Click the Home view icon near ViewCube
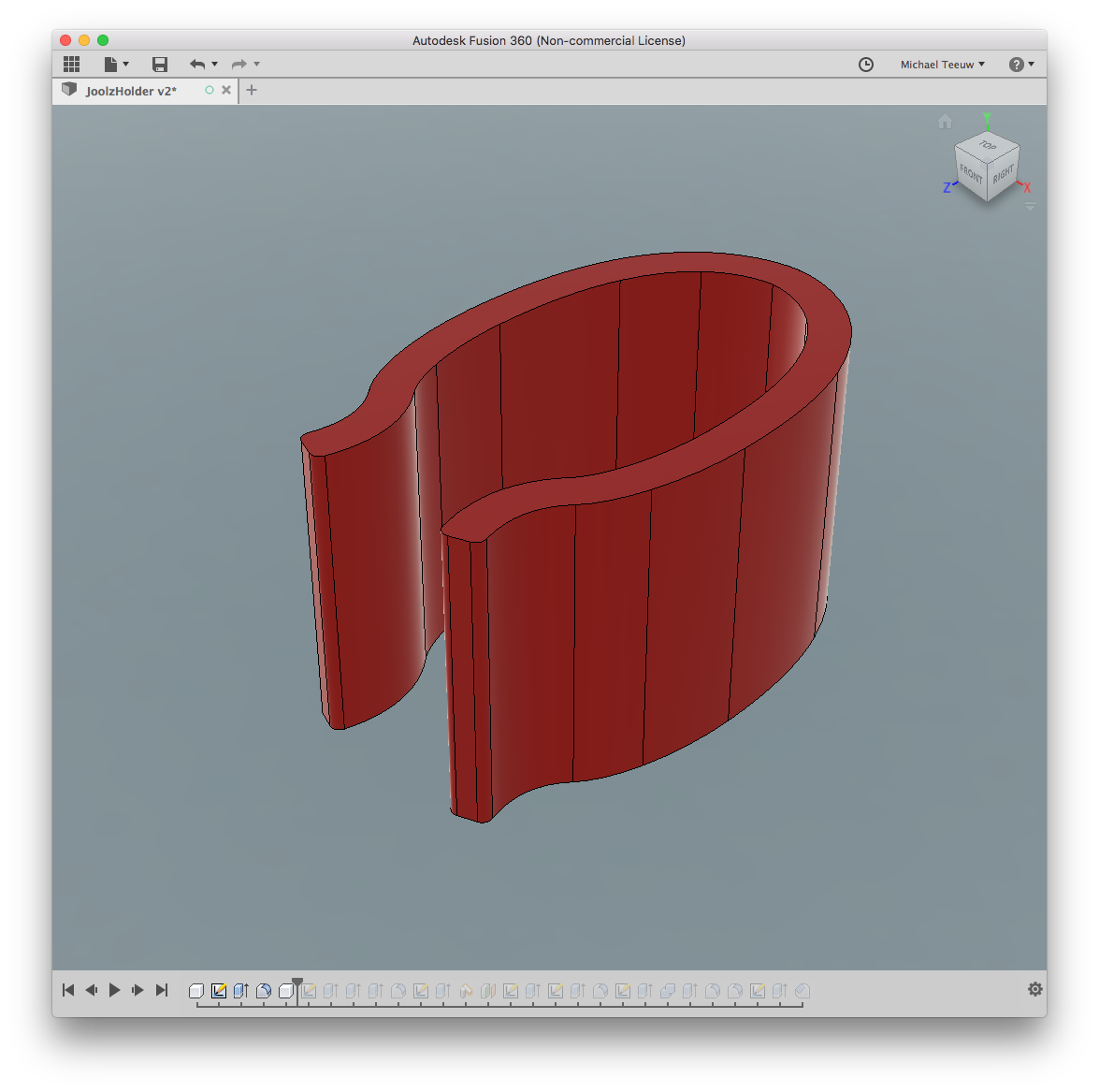This screenshot has height=1092, width=1099. [945, 122]
